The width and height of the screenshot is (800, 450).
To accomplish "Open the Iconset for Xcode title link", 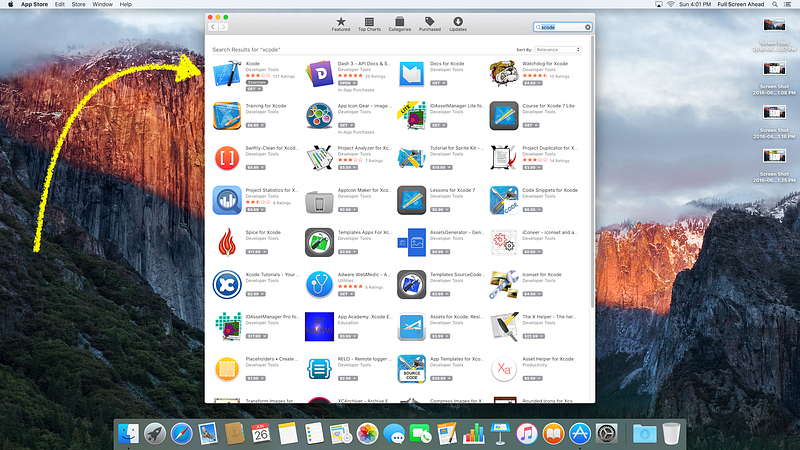I will 542,274.
